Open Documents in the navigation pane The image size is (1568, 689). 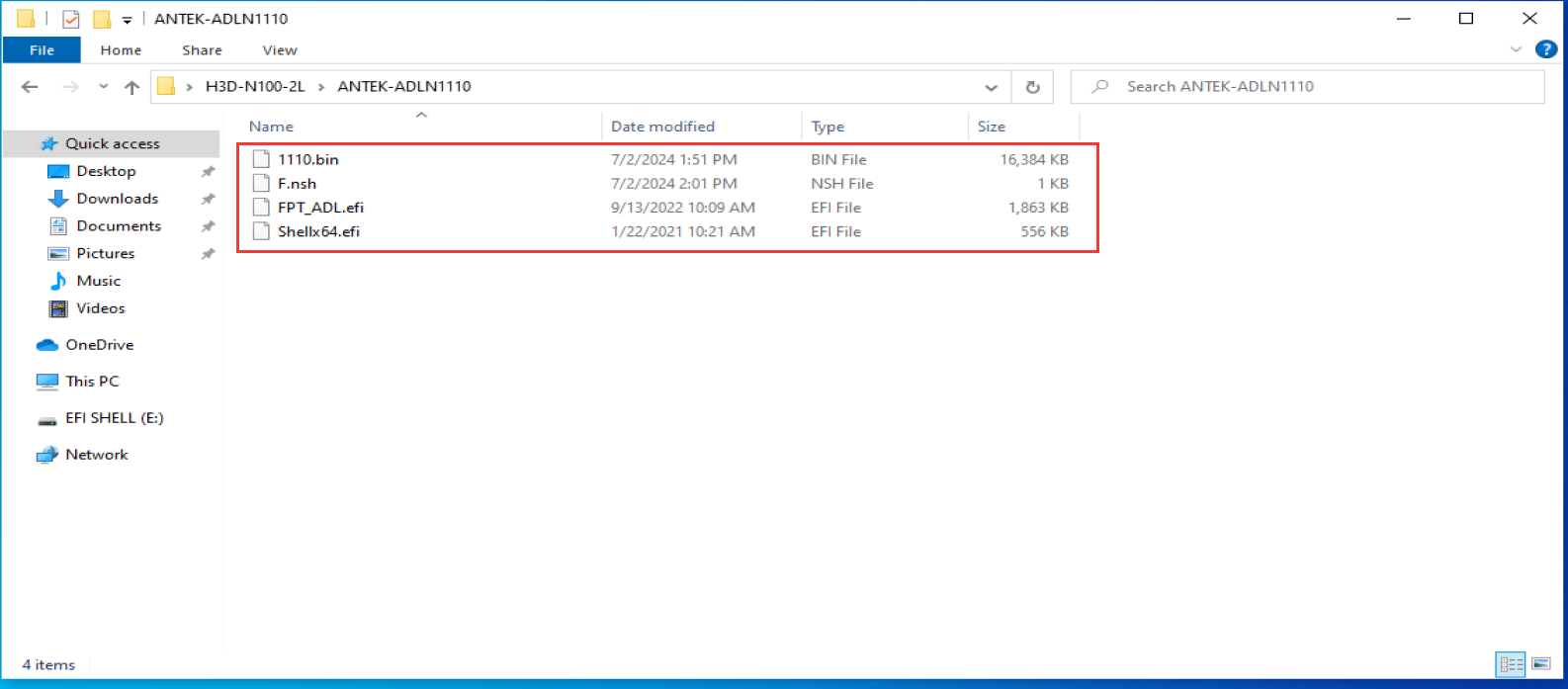(x=119, y=226)
